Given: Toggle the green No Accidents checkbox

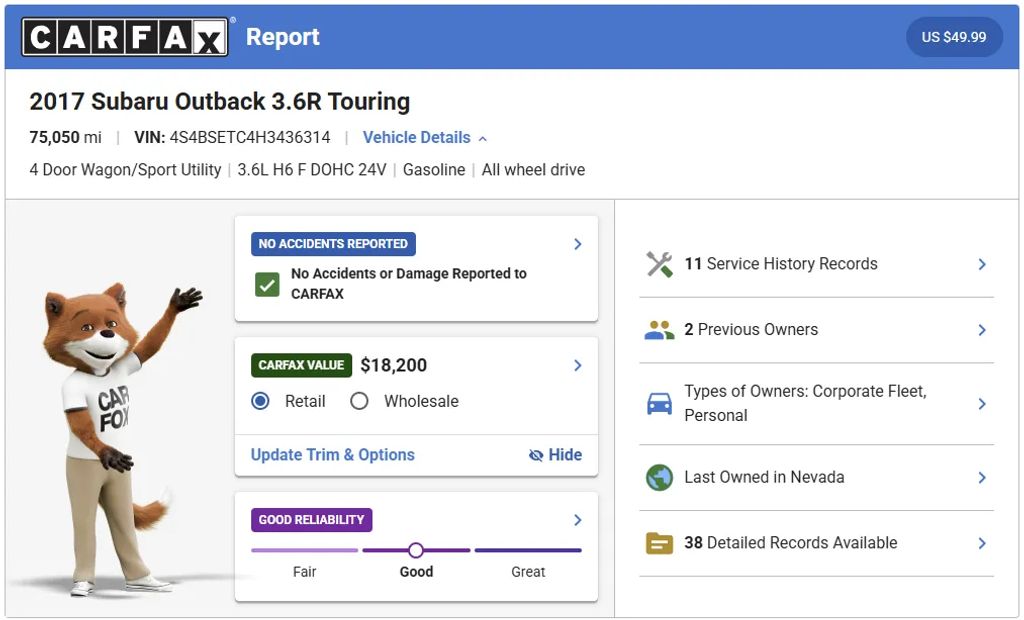Looking at the screenshot, I should point(267,284).
